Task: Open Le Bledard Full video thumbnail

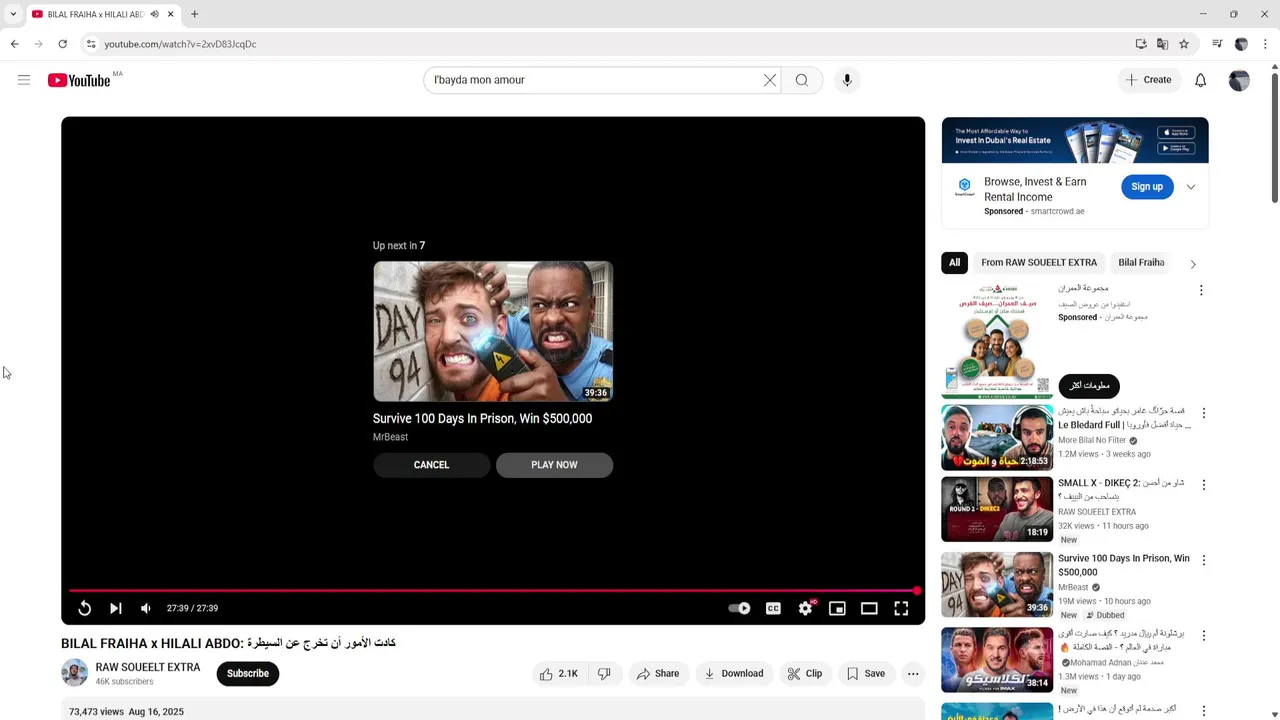Action: (x=997, y=437)
